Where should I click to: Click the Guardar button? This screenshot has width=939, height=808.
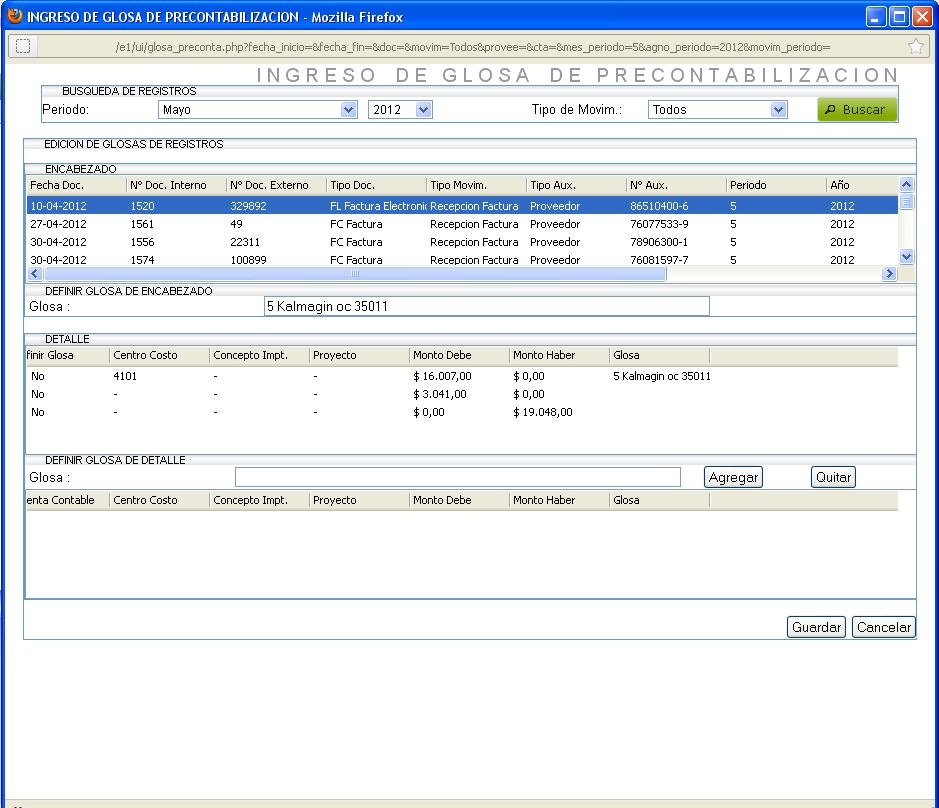point(816,627)
